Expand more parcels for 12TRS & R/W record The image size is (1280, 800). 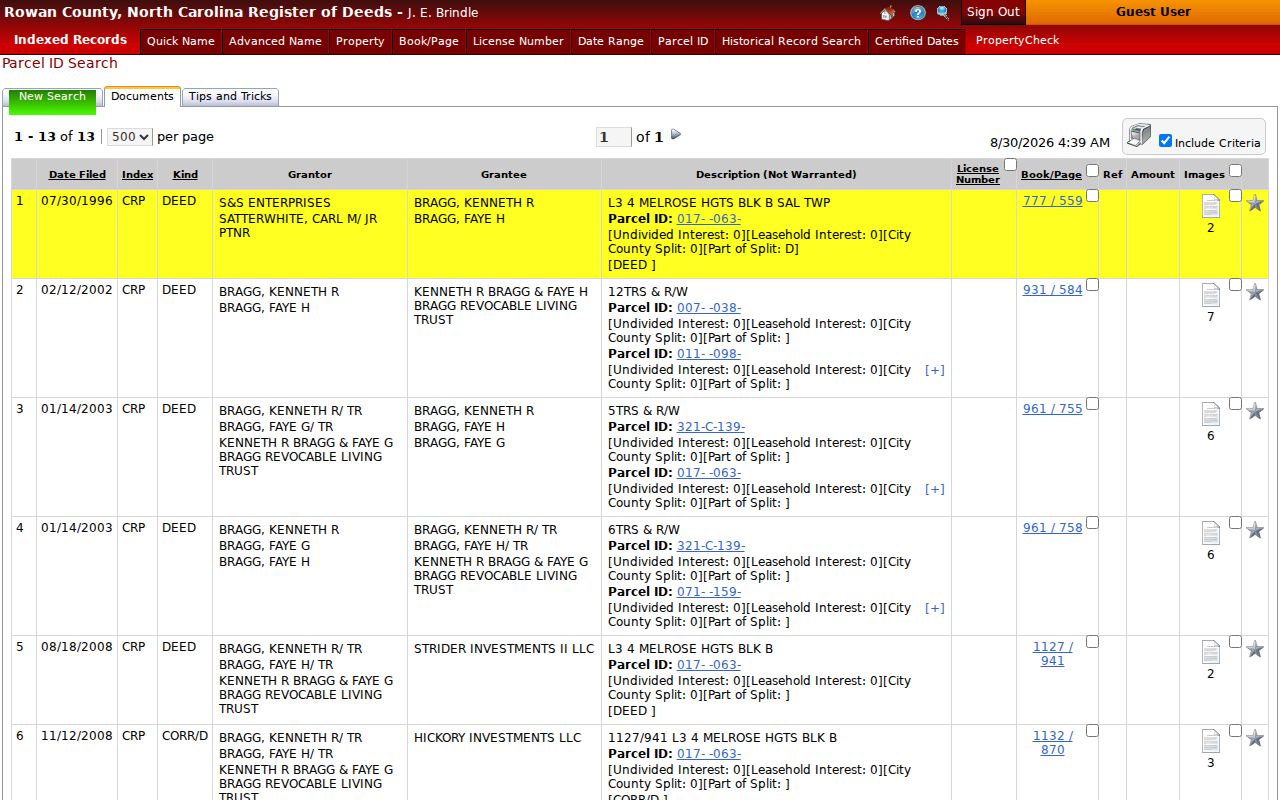tap(934, 370)
